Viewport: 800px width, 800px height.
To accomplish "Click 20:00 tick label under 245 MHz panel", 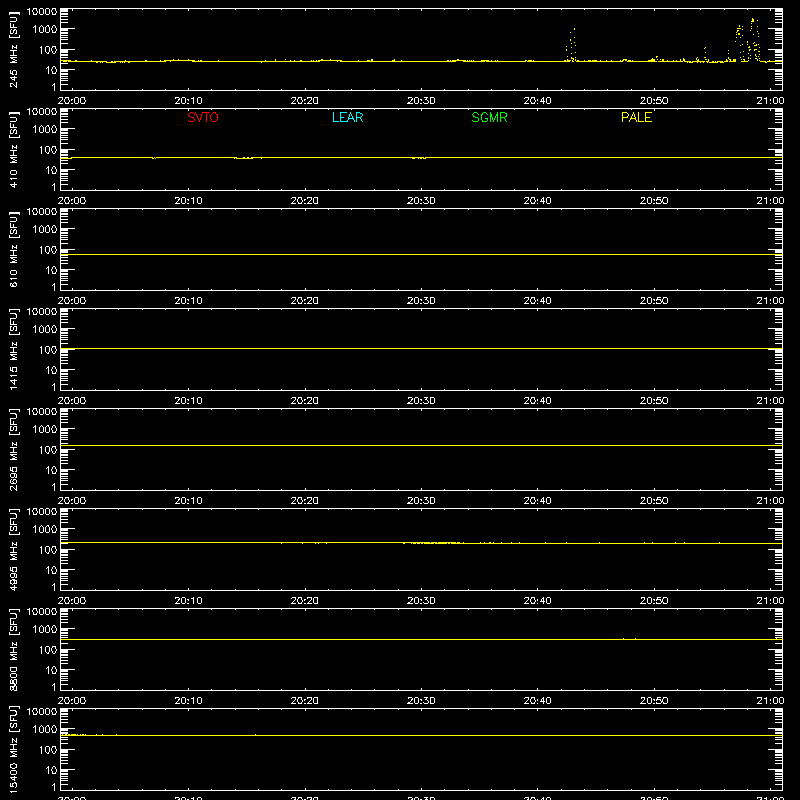I will [x=72, y=101].
